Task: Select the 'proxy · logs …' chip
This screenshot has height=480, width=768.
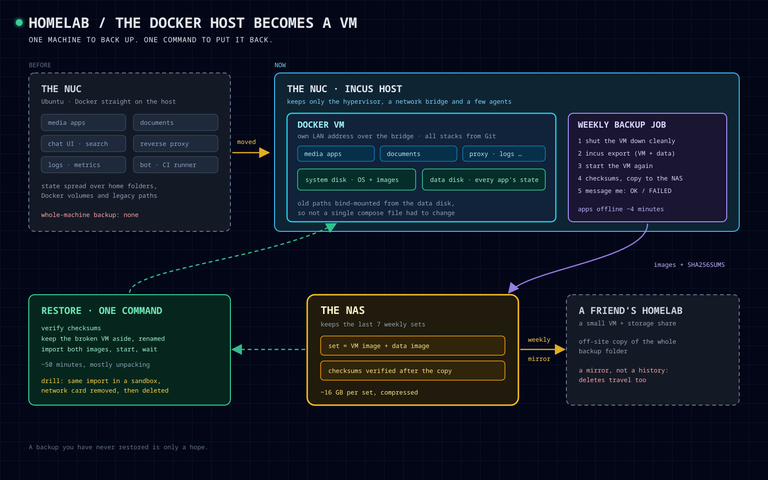Action: click(x=504, y=154)
